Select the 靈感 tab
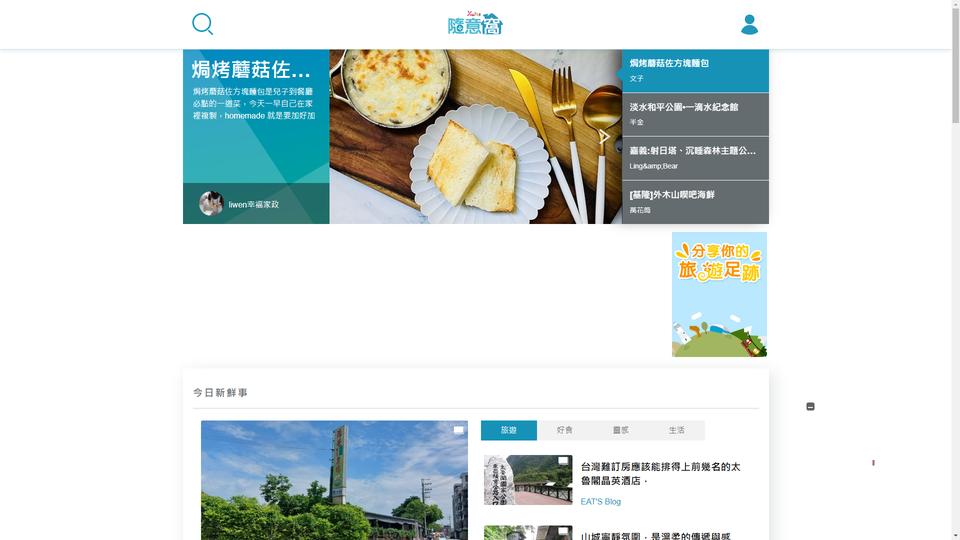Screen dimensions: 960x540 620,430
